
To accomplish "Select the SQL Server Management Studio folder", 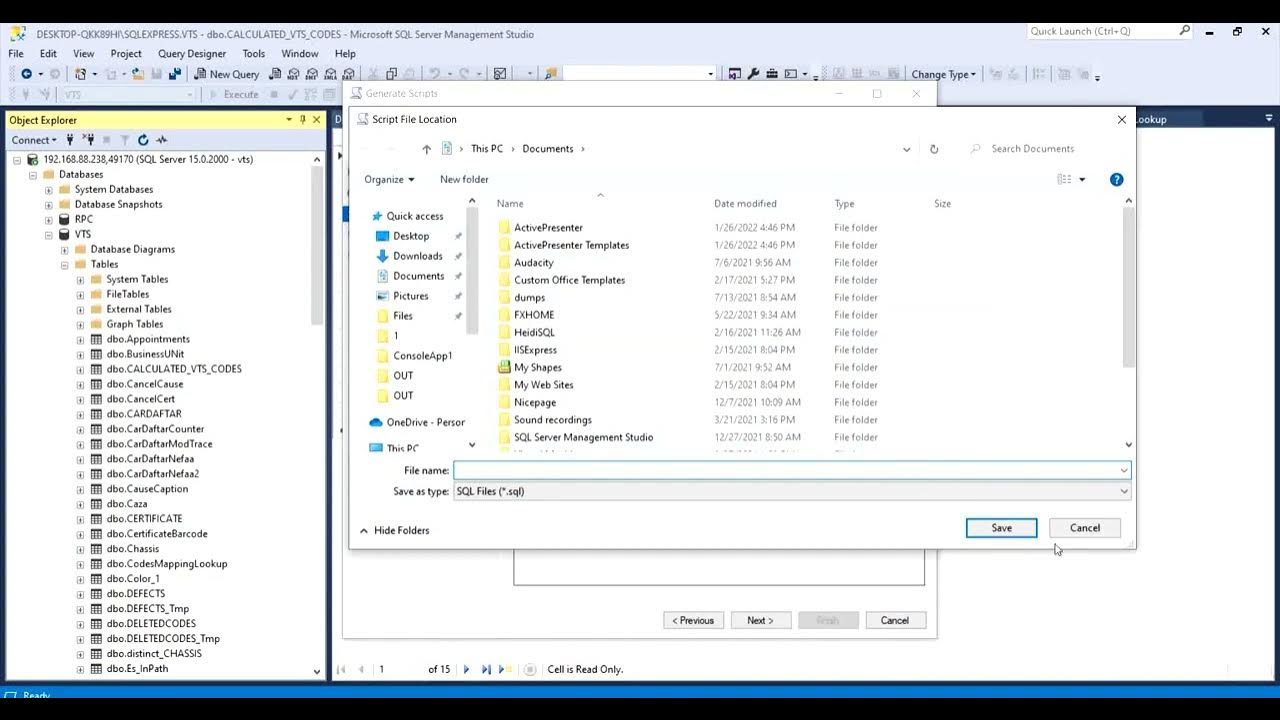I will (583, 437).
